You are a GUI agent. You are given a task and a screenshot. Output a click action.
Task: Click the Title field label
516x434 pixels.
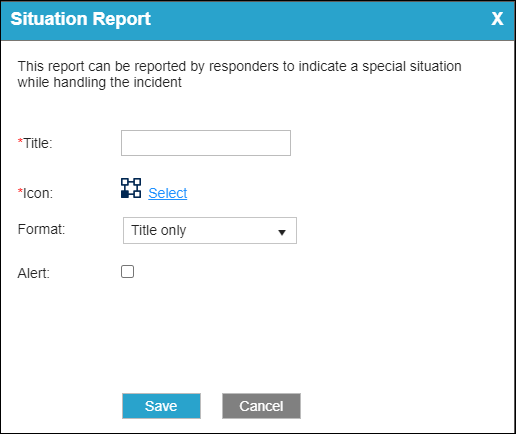[38, 143]
